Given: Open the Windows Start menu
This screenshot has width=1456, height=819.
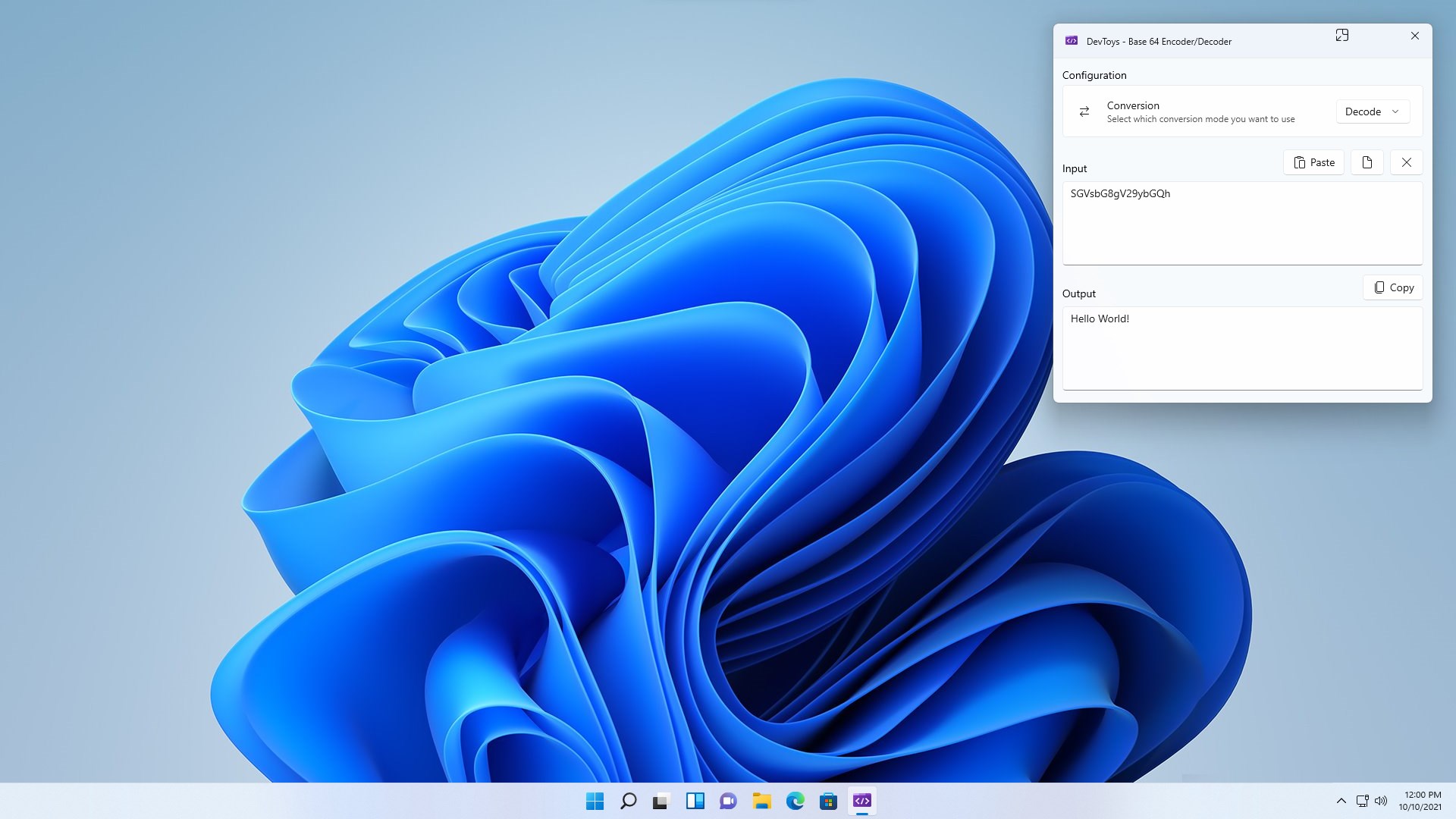Looking at the screenshot, I should click(595, 801).
